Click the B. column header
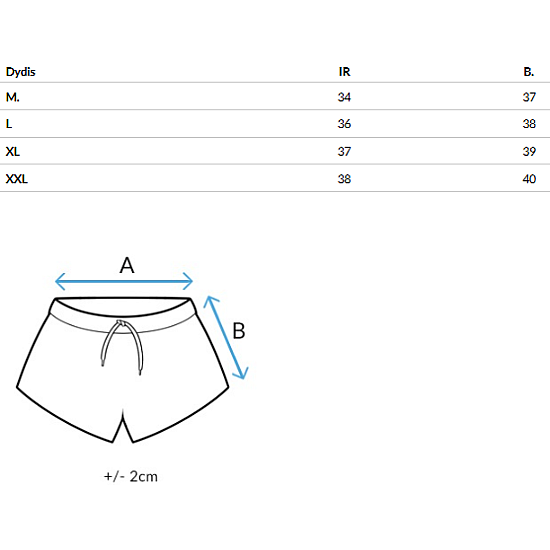The width and height of the screenshot is (550, 550). coord(529,72)
